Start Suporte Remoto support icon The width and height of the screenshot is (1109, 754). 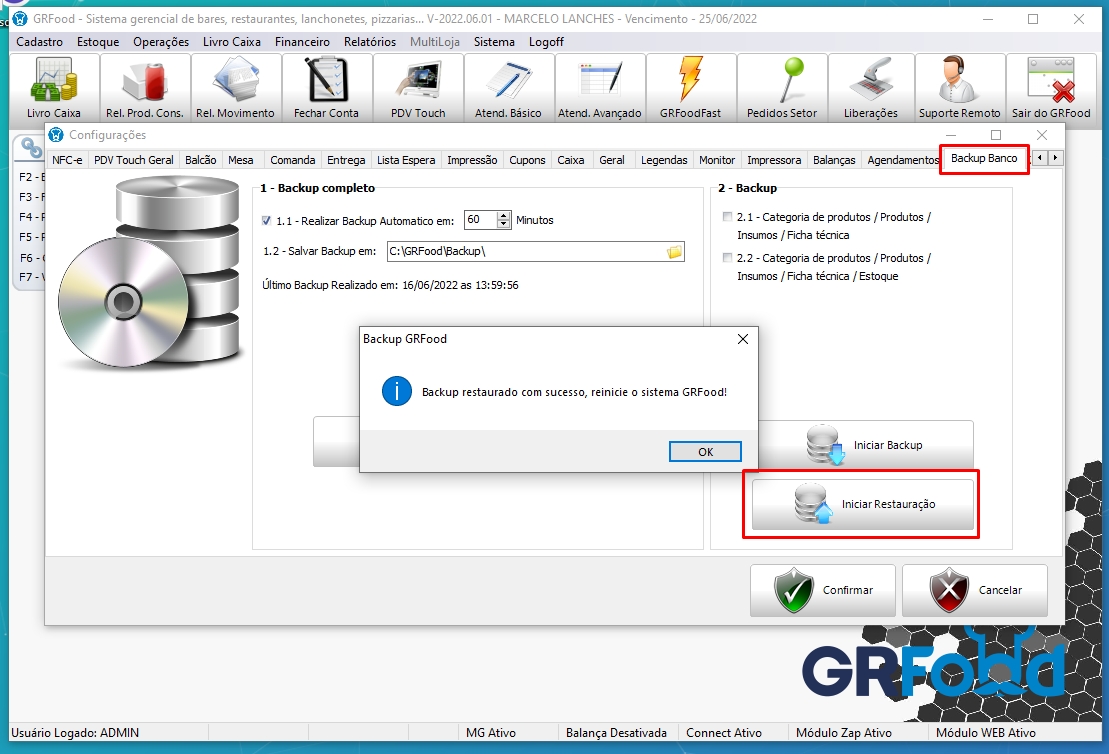[x=960, y=88]
